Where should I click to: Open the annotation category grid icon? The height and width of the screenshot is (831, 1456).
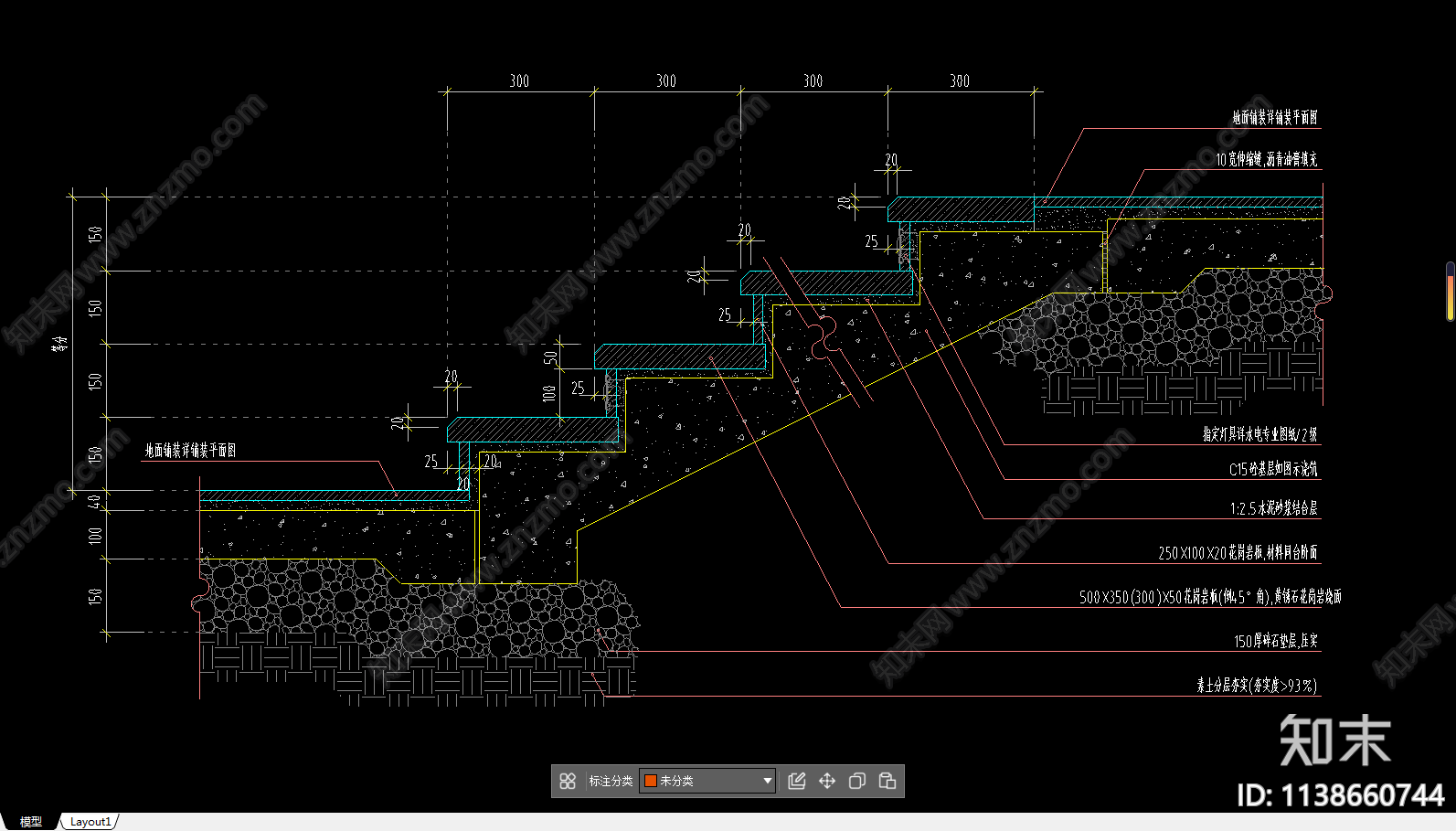tap(568, 781)
